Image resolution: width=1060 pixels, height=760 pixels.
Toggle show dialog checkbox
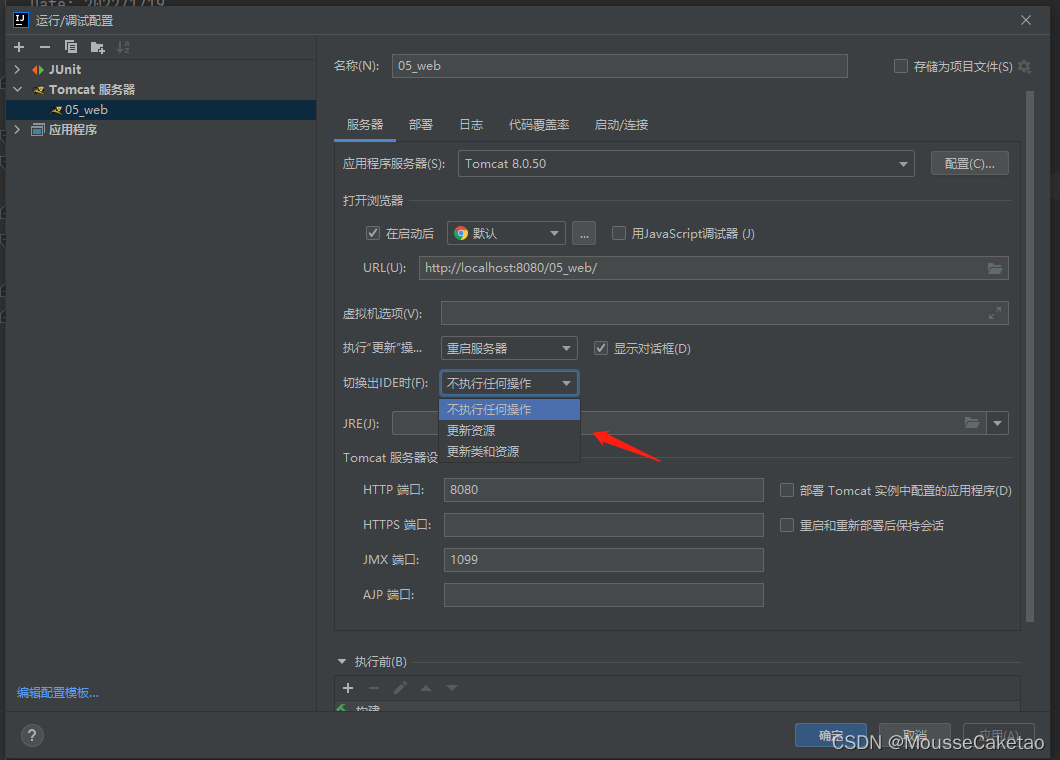tap(600, 348)
